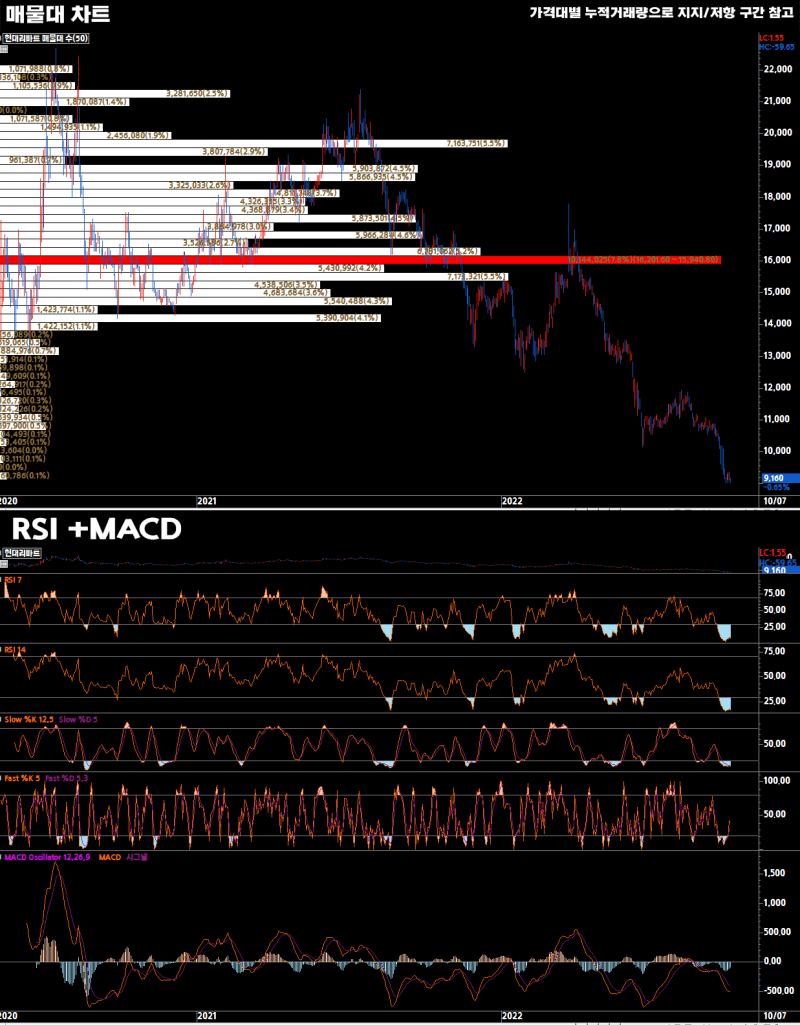This screenshot has width=800, height=1025.
Task: Click the 5,430,992(4.2%) volume bar label
Action: pos(350,268)
